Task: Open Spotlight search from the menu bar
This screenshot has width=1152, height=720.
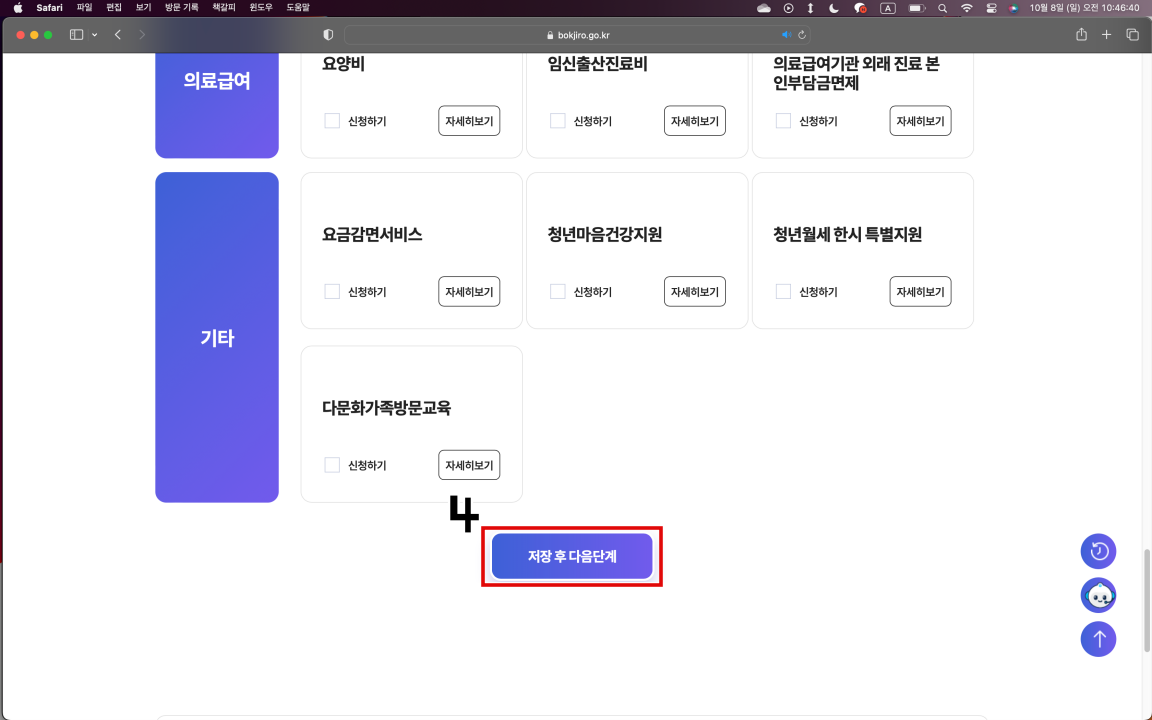Action: point(941,8)
